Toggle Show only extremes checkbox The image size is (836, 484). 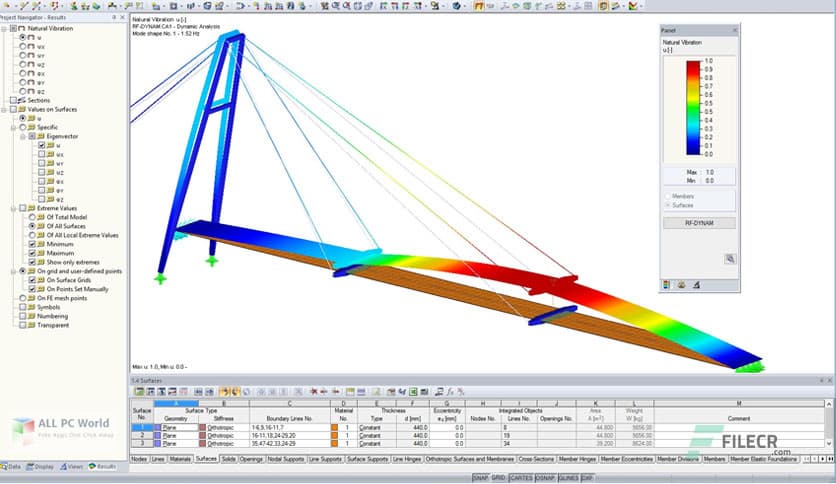[x=32, y=262]
